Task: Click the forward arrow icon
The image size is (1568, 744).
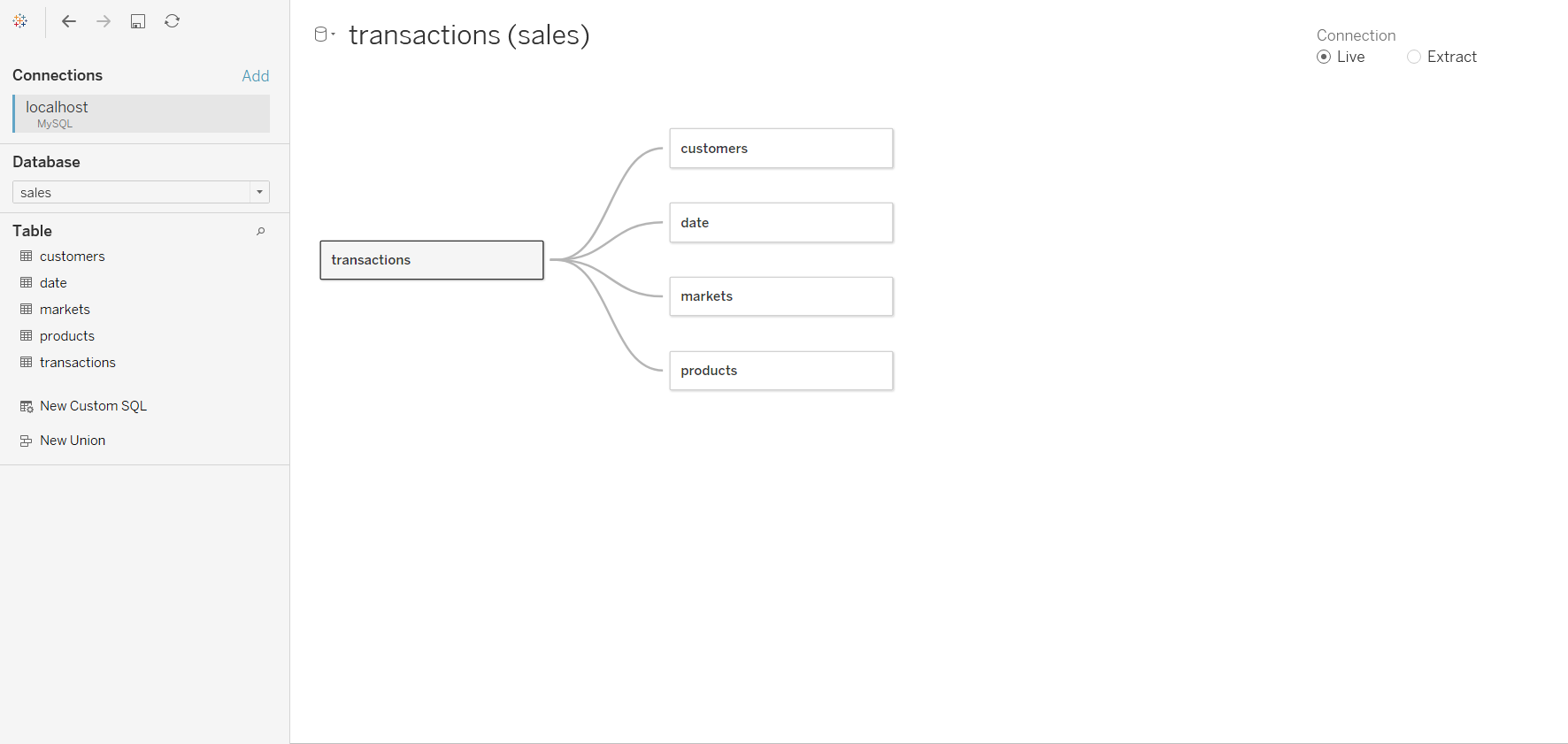Action: (104, 21)
